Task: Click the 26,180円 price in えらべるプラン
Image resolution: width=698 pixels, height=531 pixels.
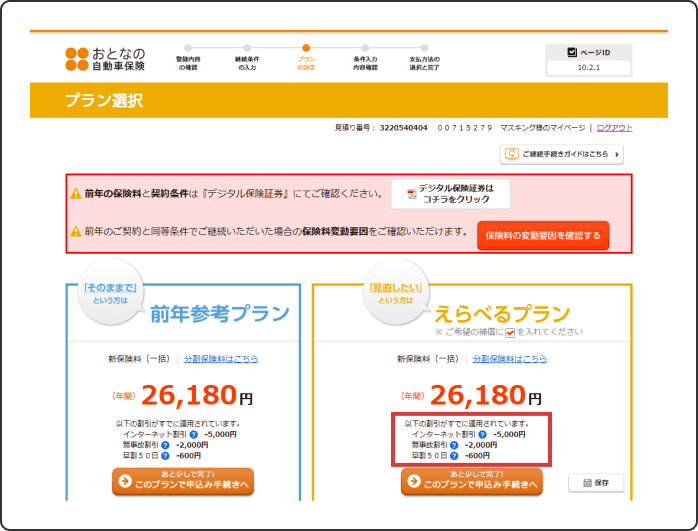Action: (486, 395)
